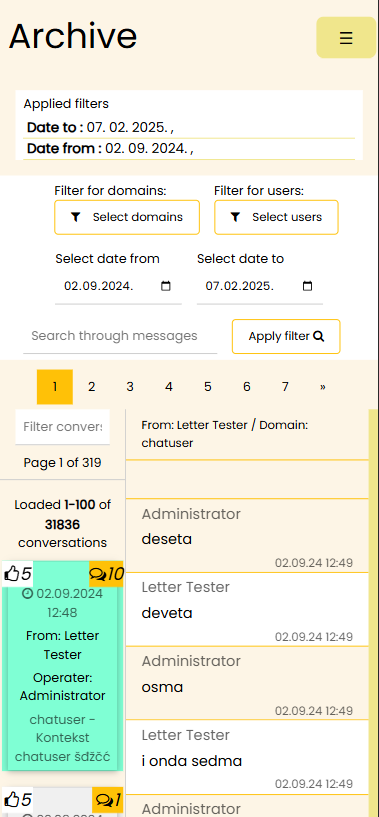
Task: Click the thumbs-up 5 badge on Letter Tester conversation
Action: pos(18,574)
